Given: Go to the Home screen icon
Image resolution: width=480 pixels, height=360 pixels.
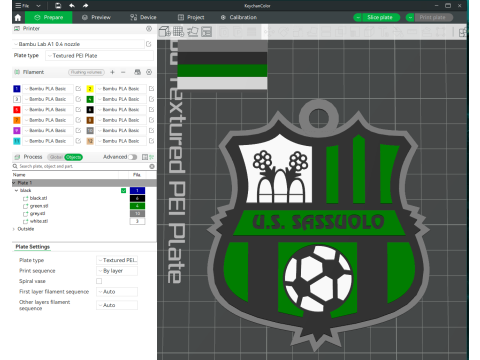Looking at the screenshot, I should 18,17.
